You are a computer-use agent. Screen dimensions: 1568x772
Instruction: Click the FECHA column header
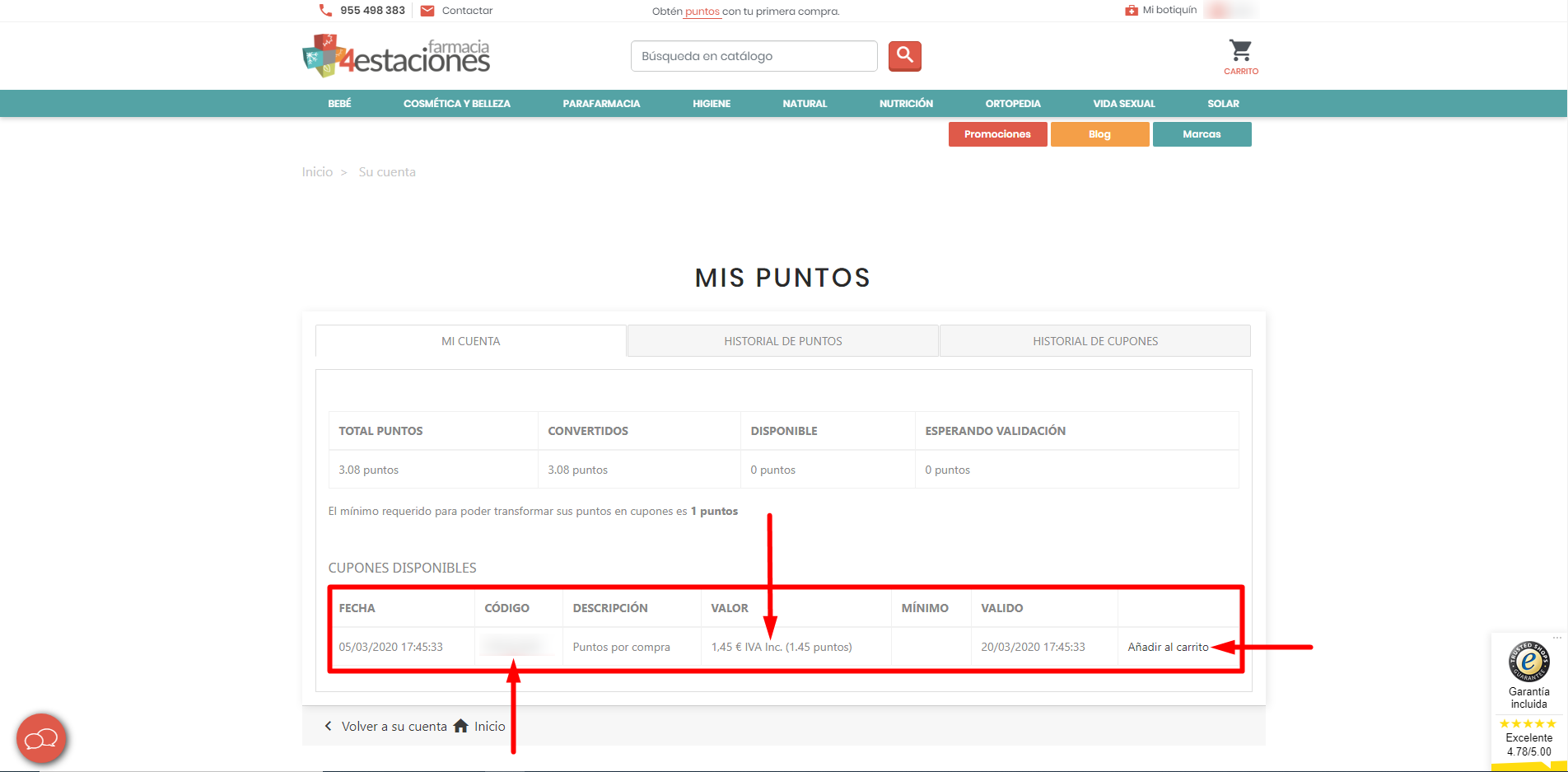(357, 608)
